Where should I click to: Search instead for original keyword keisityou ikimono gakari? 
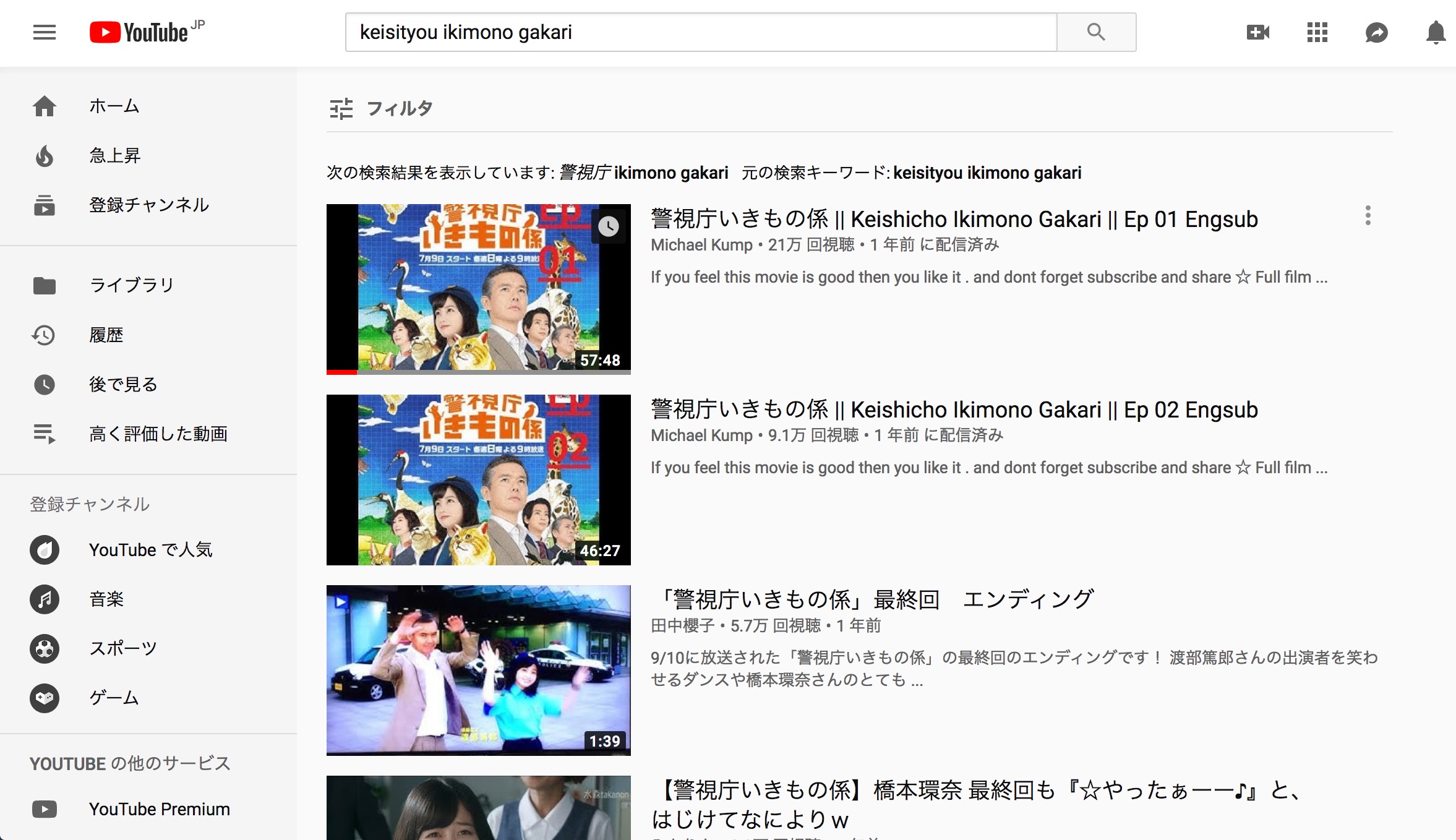987,173
